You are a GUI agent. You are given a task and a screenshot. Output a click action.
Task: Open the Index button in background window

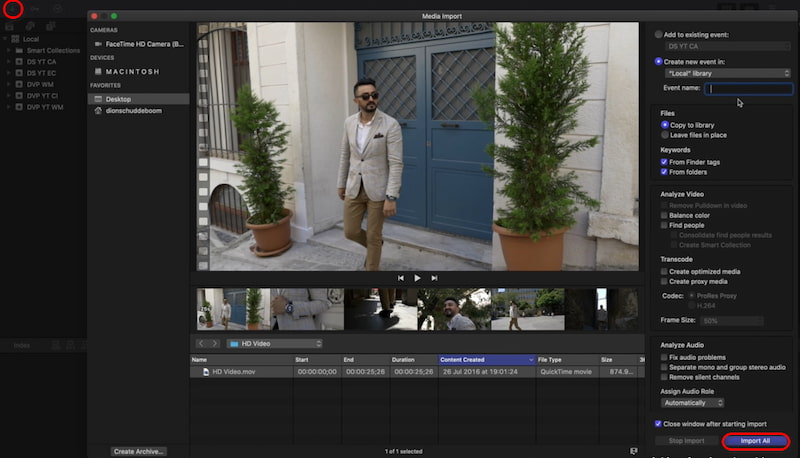(21, 346)
